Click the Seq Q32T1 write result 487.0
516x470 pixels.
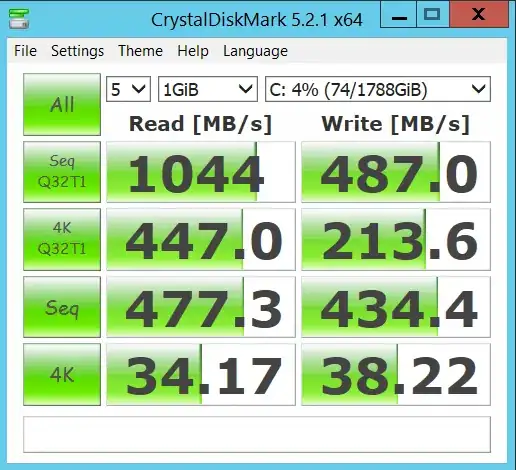(x=396, y=172)
